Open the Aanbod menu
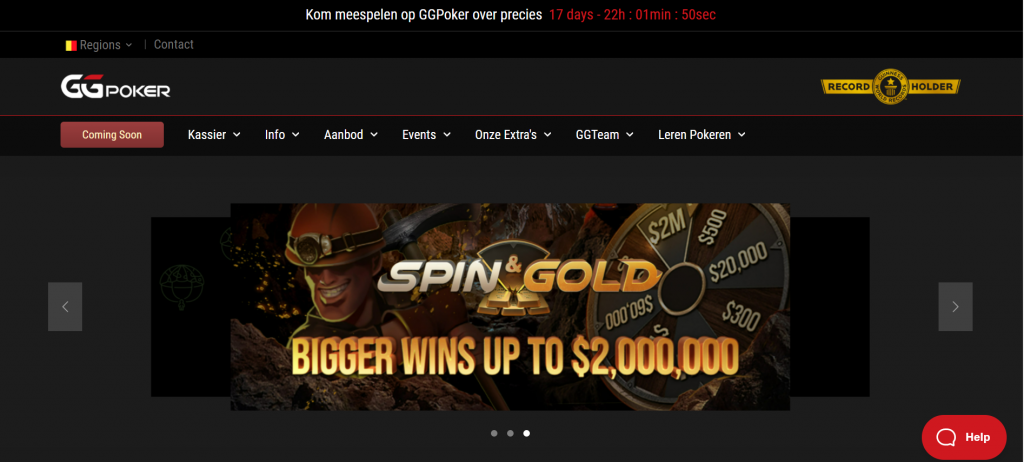1024x462 pixels. click(x=351, y=135)
